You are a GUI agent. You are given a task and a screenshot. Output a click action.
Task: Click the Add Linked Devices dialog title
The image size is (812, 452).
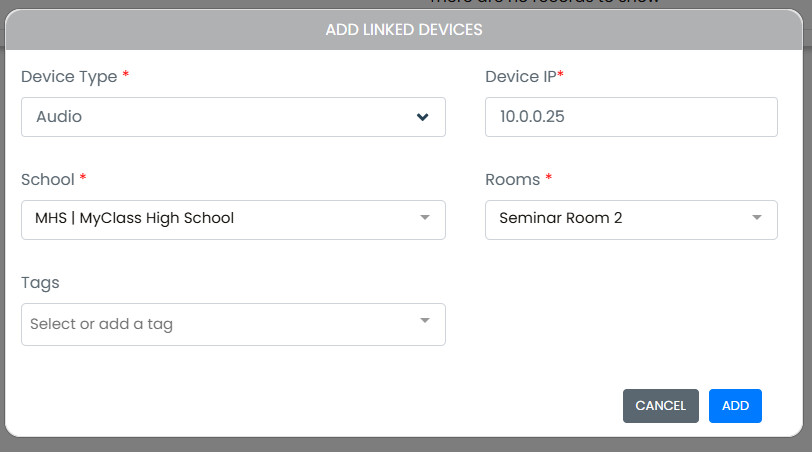404,30
